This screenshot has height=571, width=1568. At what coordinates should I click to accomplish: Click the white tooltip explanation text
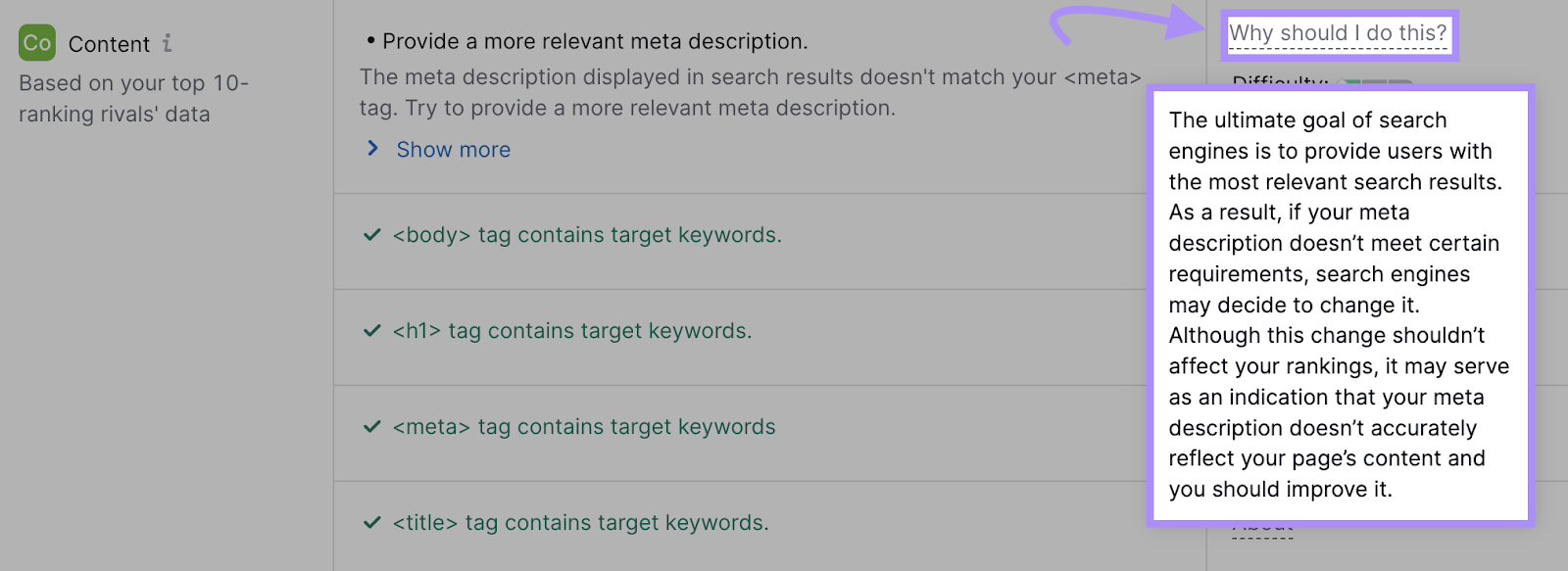(1338, 304)
